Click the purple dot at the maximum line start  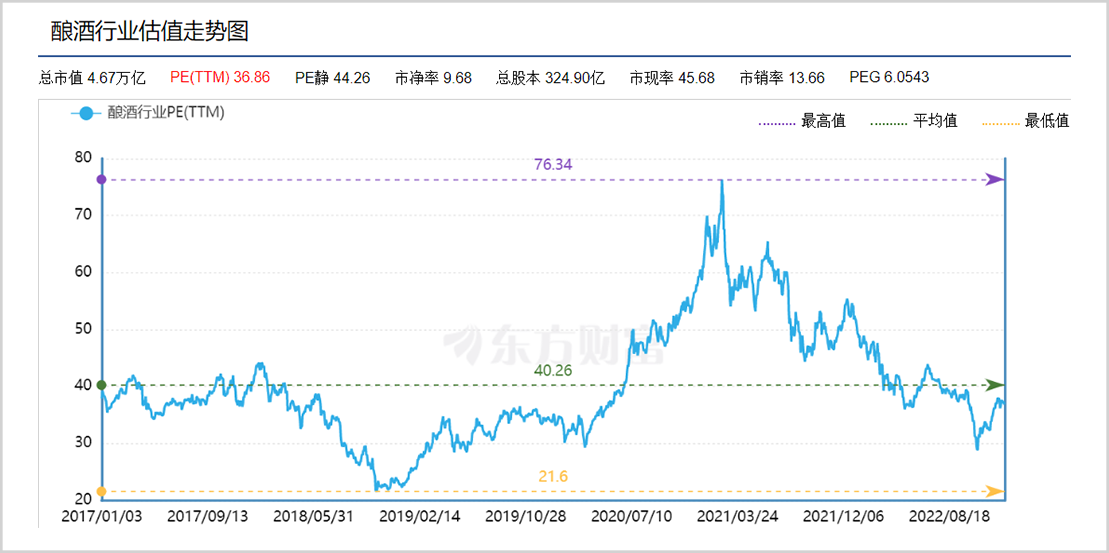(101, 179)
